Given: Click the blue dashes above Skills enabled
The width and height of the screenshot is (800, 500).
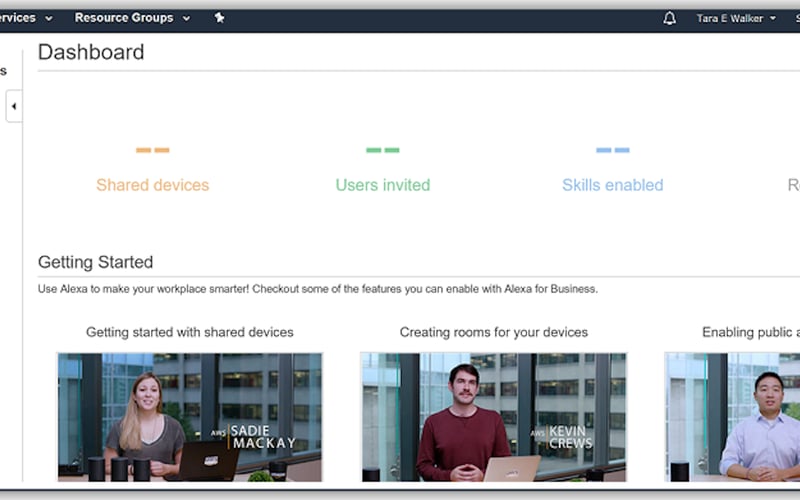Looking at the screenshot, I should 613,150.
